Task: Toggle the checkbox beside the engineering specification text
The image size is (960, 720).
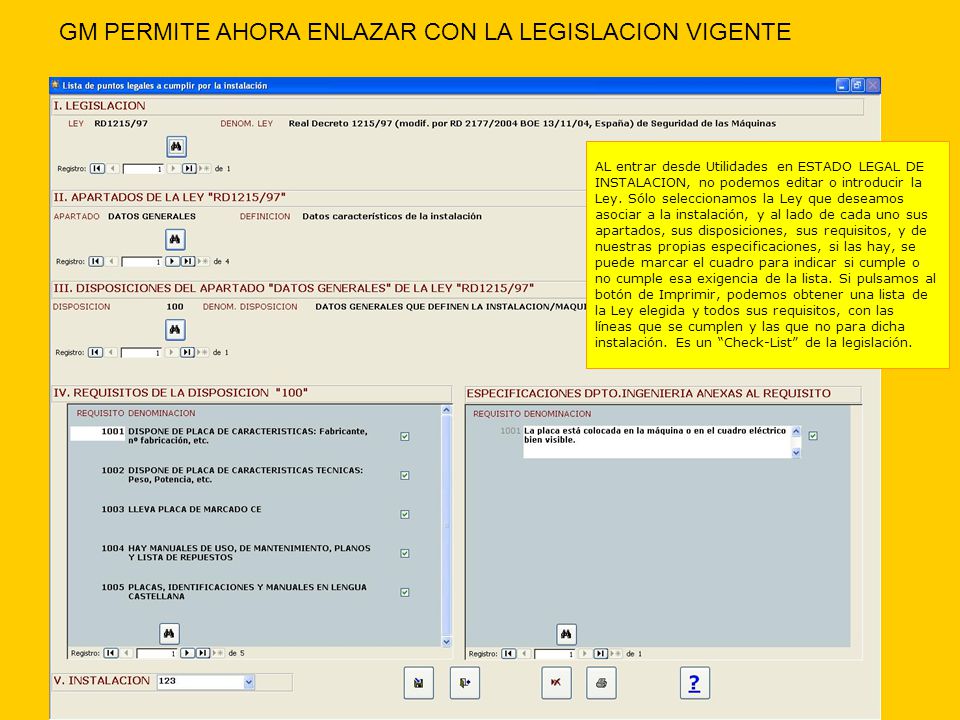Action: point(813,436)
